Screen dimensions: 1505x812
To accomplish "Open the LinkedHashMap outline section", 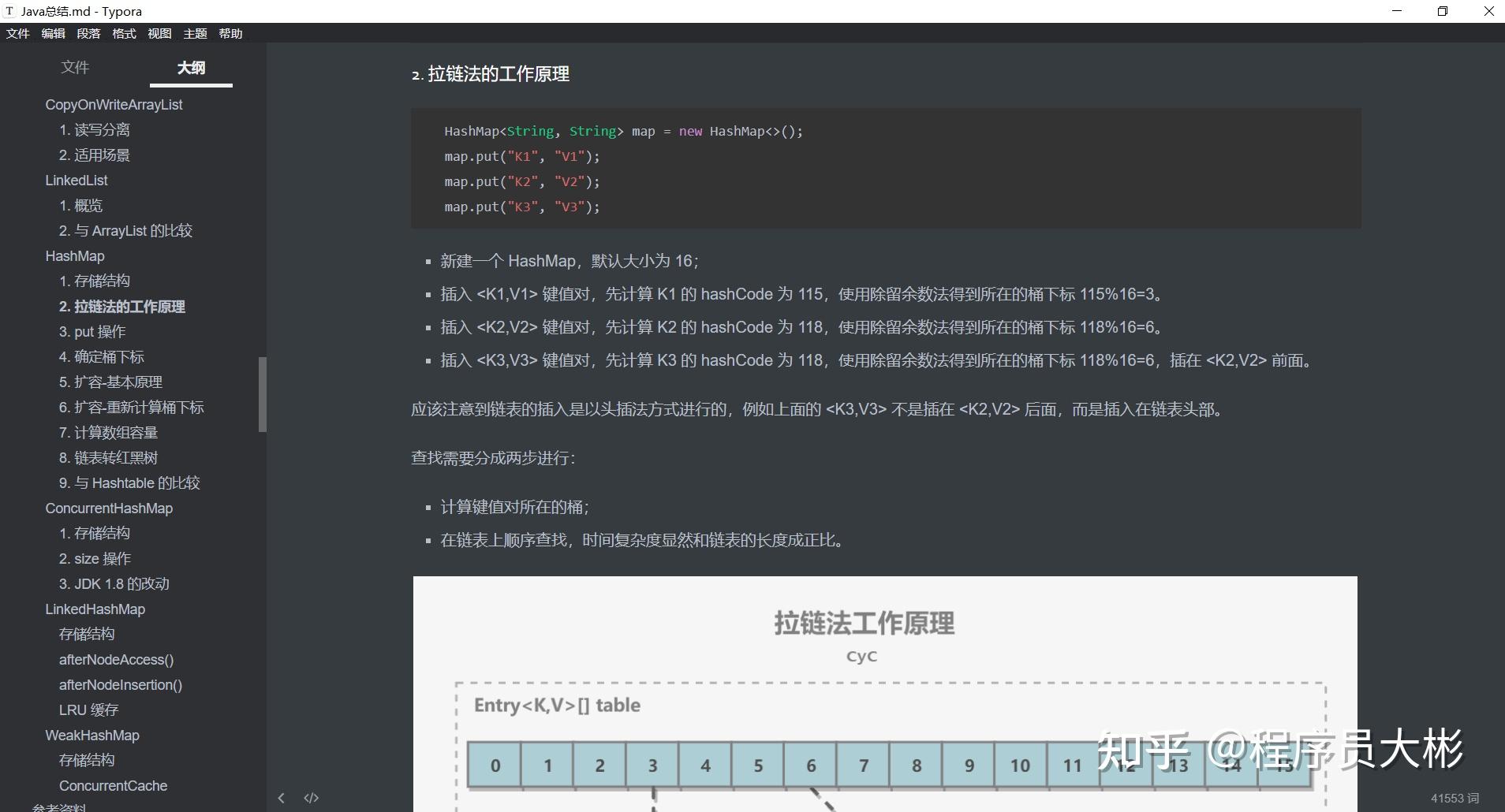I will tap(95, 609).
